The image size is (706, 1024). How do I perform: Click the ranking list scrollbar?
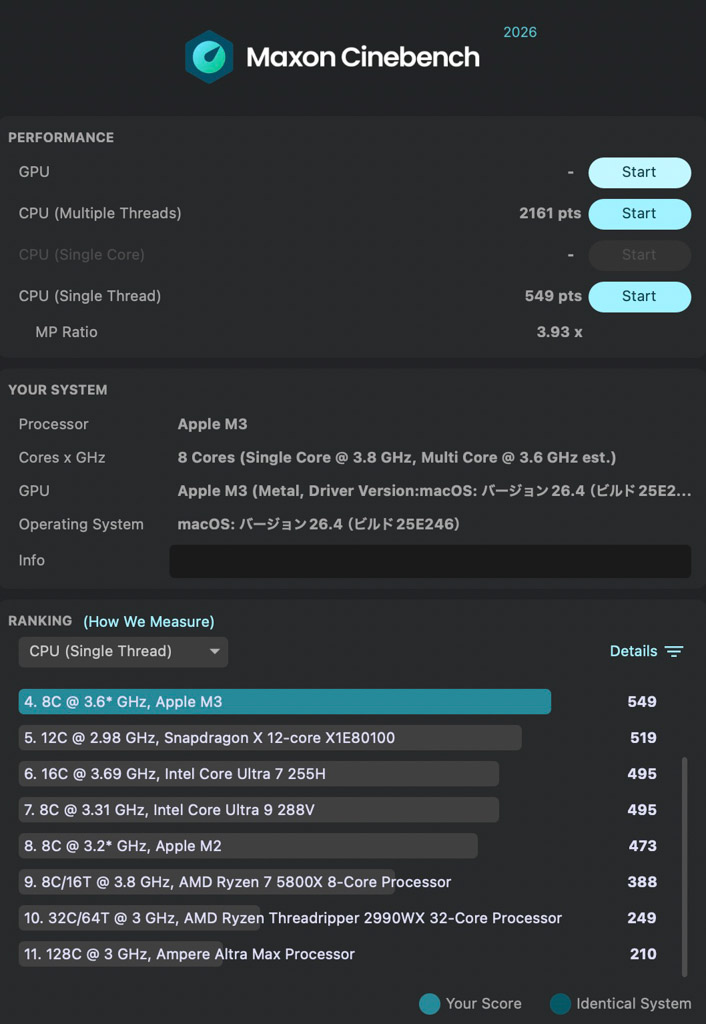685,865
